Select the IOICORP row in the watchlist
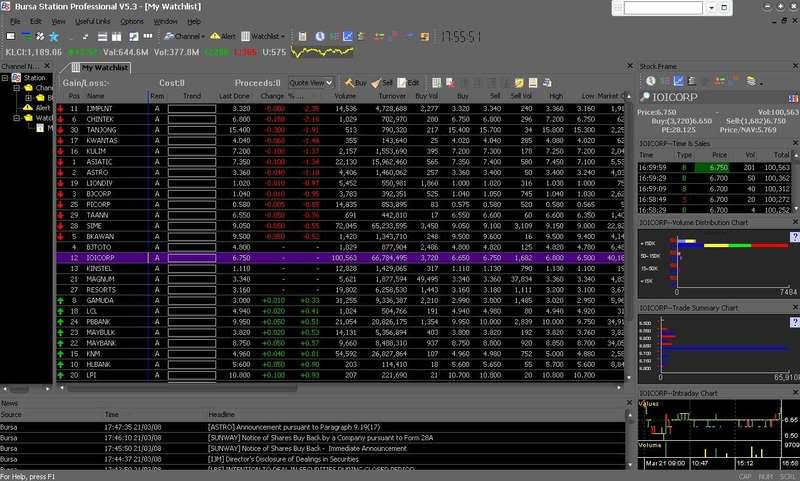The height and width of the screenshot is (481, 800). (340, 258)
